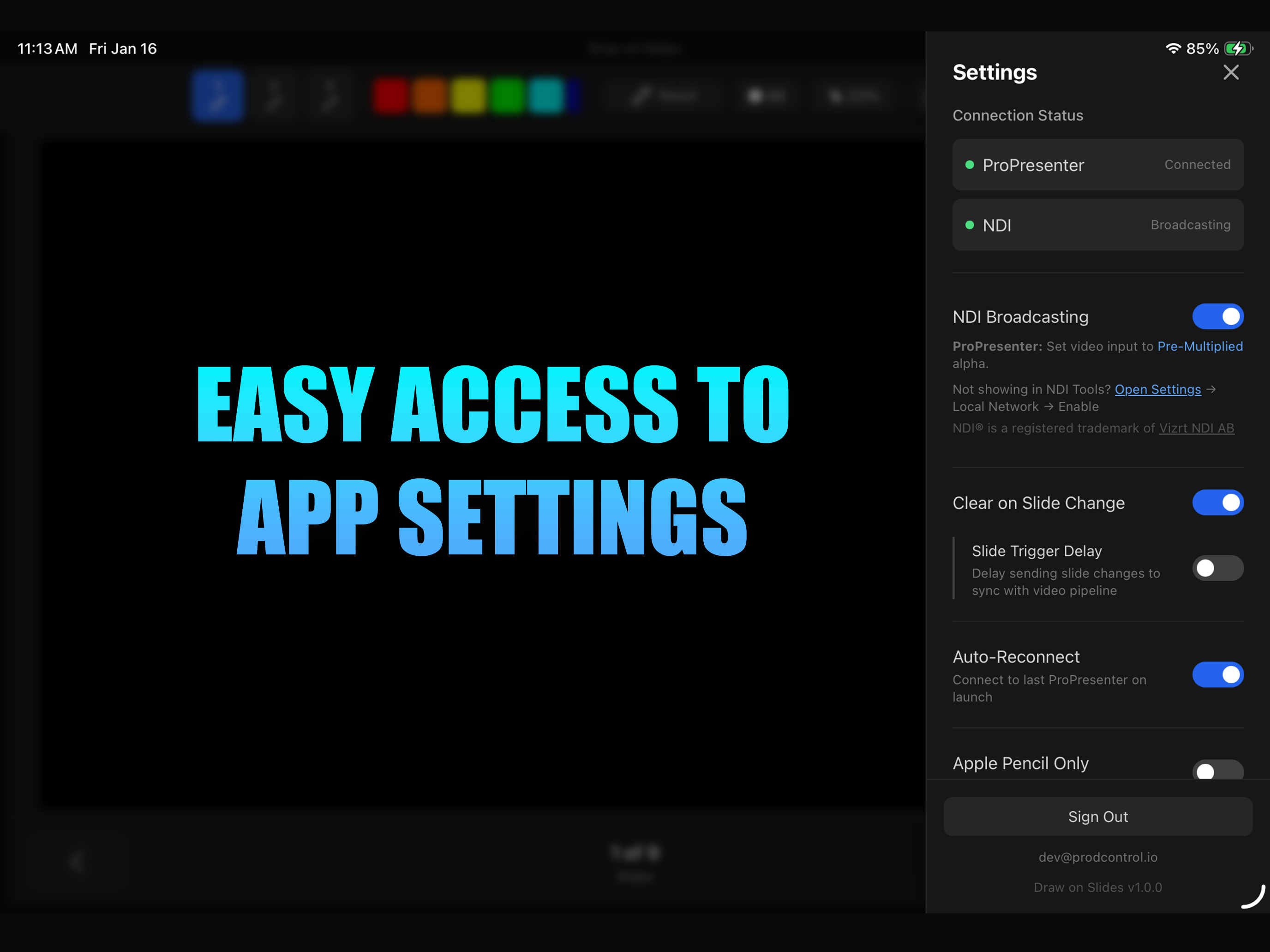
Task: Tap the charging battery icon
Action: (x=1239, y=49)
